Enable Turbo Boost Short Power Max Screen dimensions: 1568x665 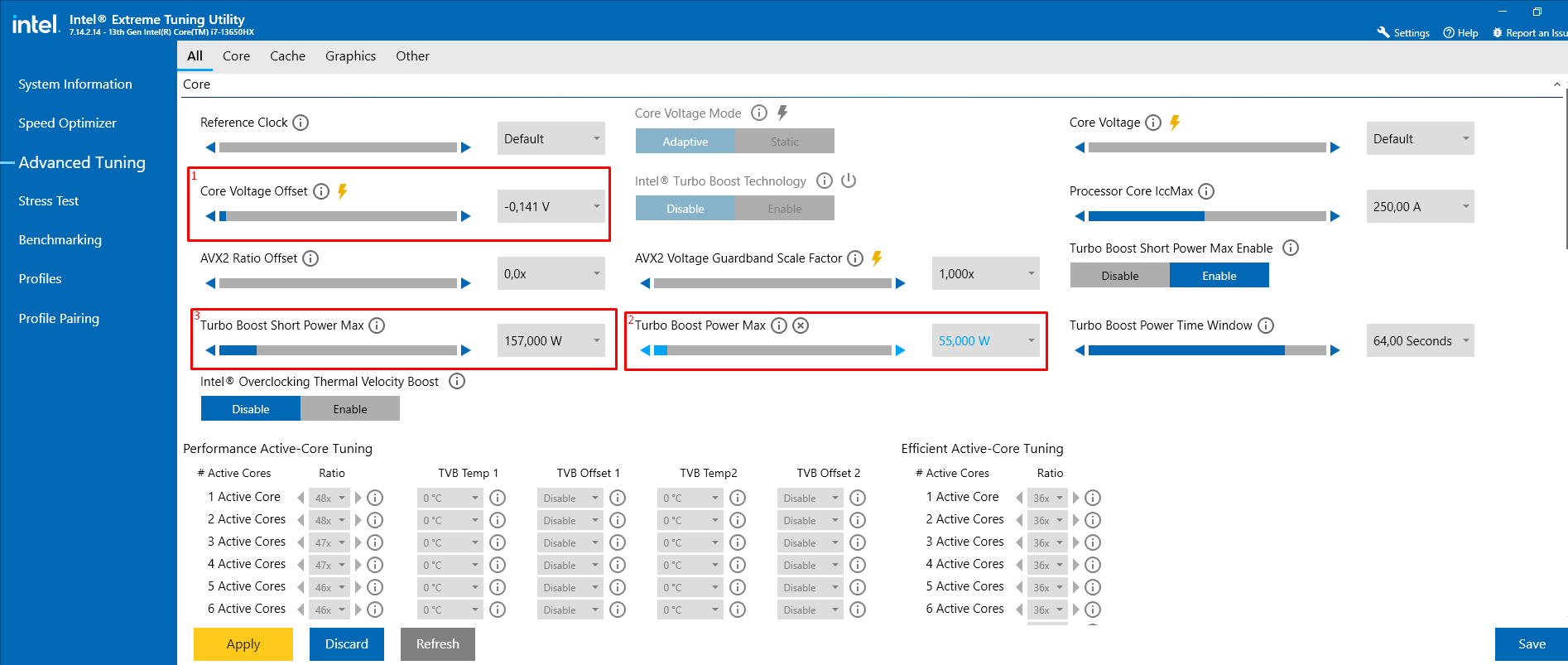(x=1219, y=276)
